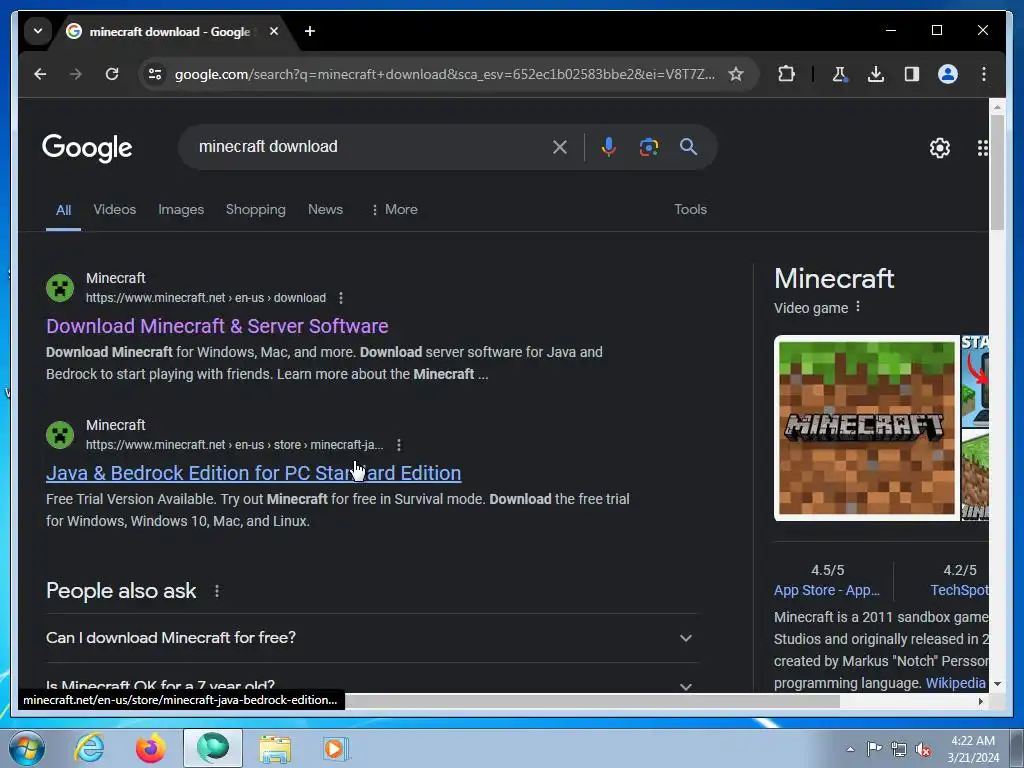The image size is (1024, 768).
Task: Open the Windows Start menu
Action: click(x=27, y=748)
